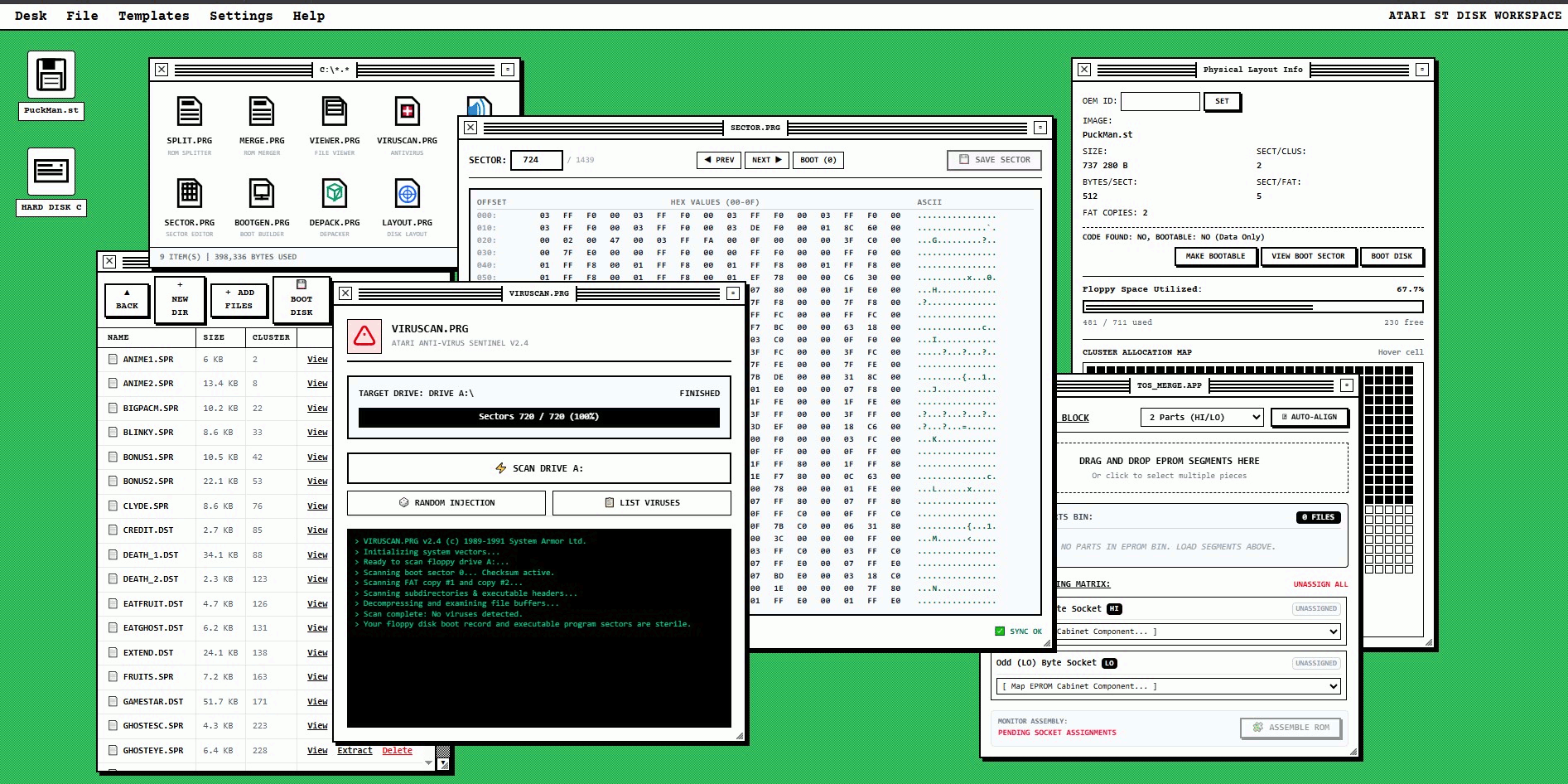The height and width of the screenshot is (784, 1568).
Task: Jump to boot sector with BOOT (0)
Action: (x=818, y=160)
